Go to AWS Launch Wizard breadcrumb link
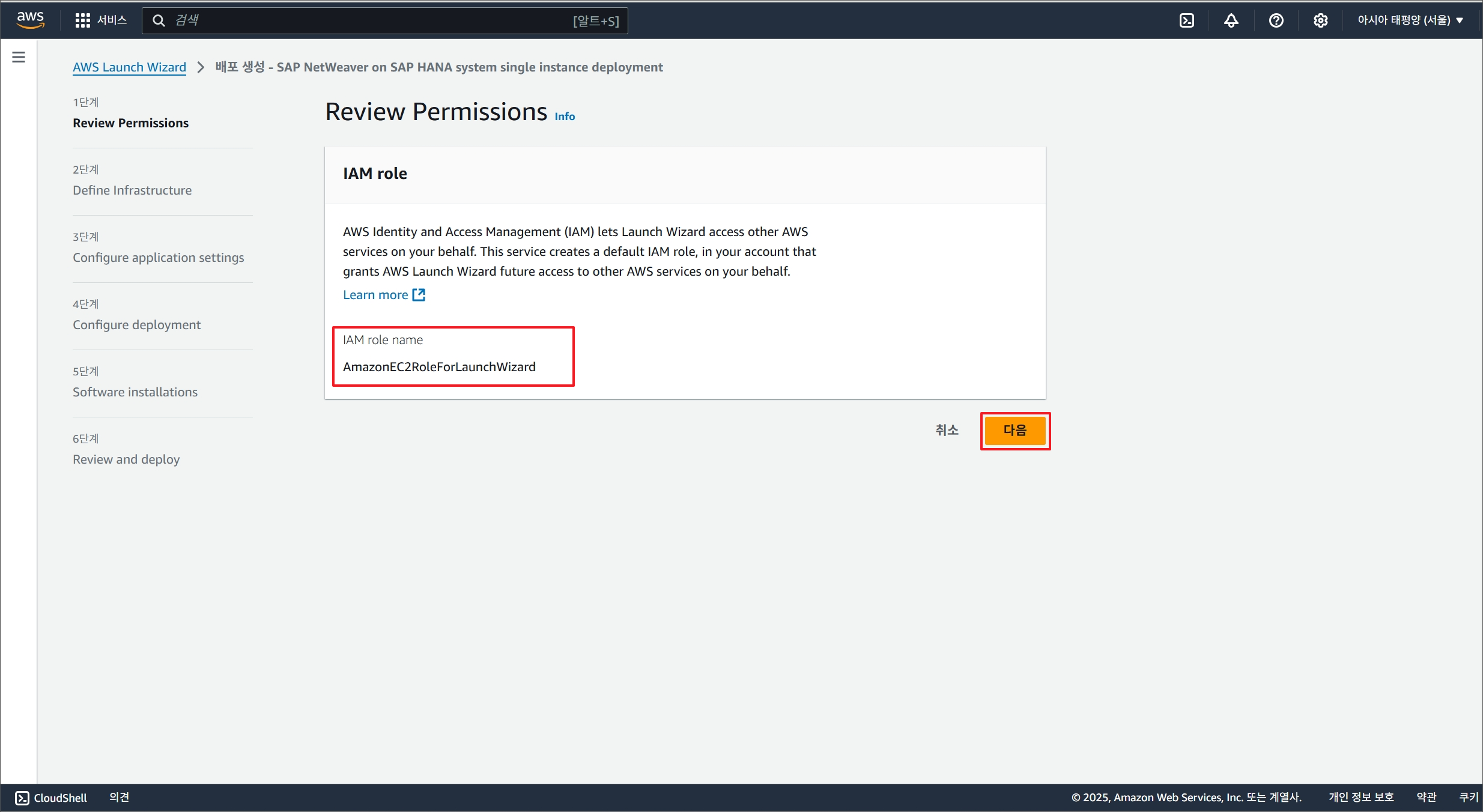Image resolution: width=1483 pixels, height=812 pixels. click(129, 67)
